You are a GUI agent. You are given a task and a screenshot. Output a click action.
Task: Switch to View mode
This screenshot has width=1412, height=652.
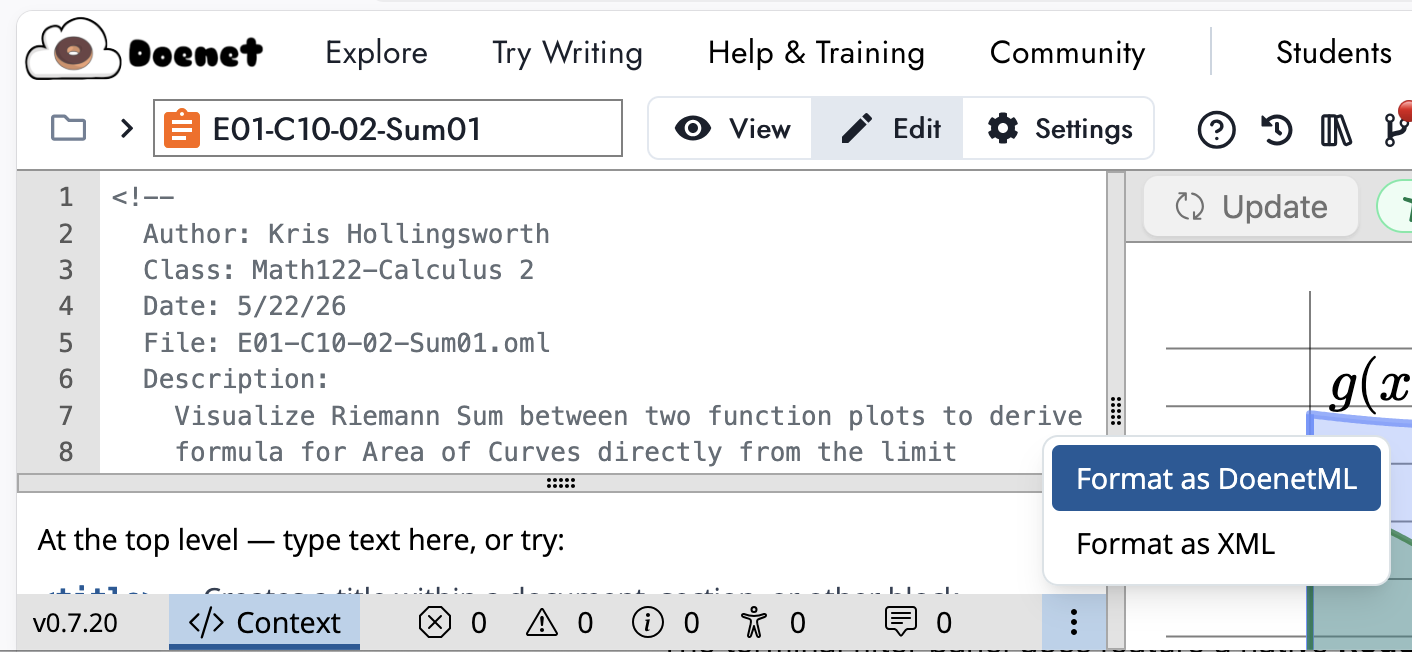(731, 128)
